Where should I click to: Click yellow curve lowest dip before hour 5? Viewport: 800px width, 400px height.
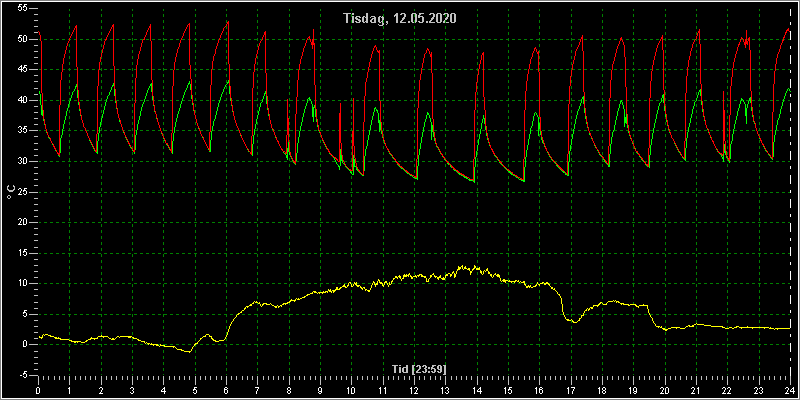[189, 352]
